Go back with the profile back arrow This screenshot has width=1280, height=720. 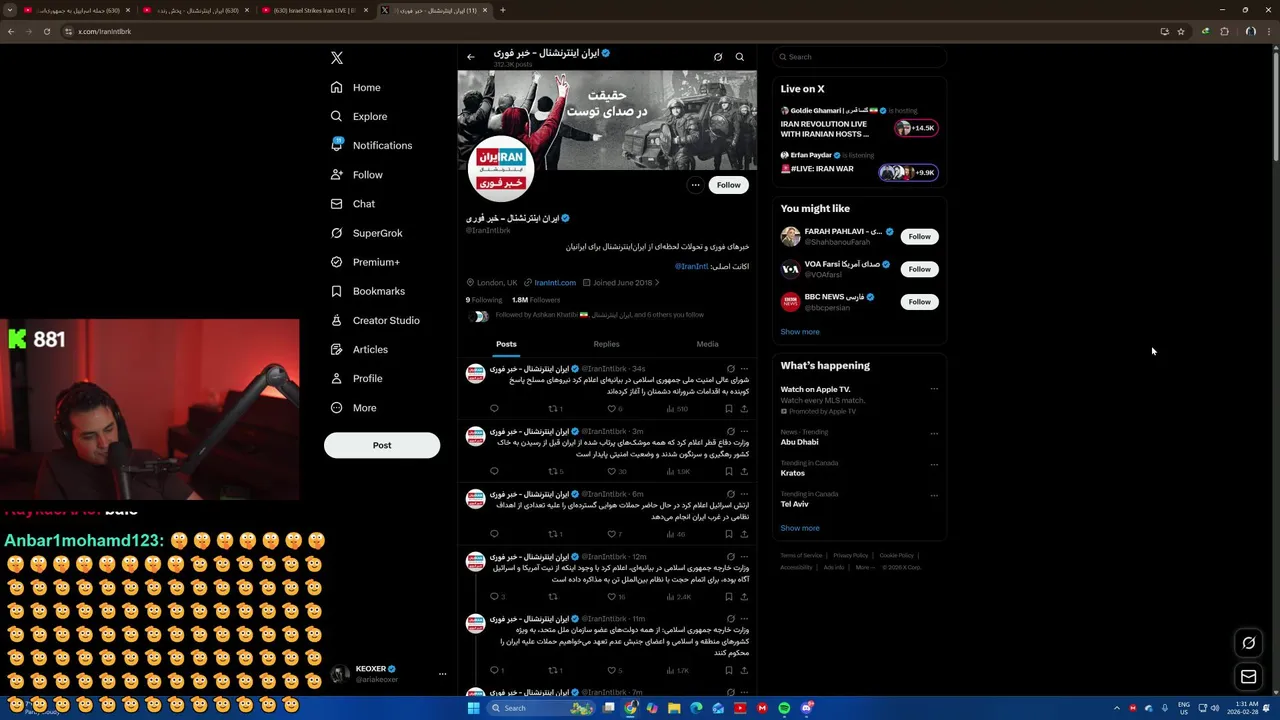471,57
